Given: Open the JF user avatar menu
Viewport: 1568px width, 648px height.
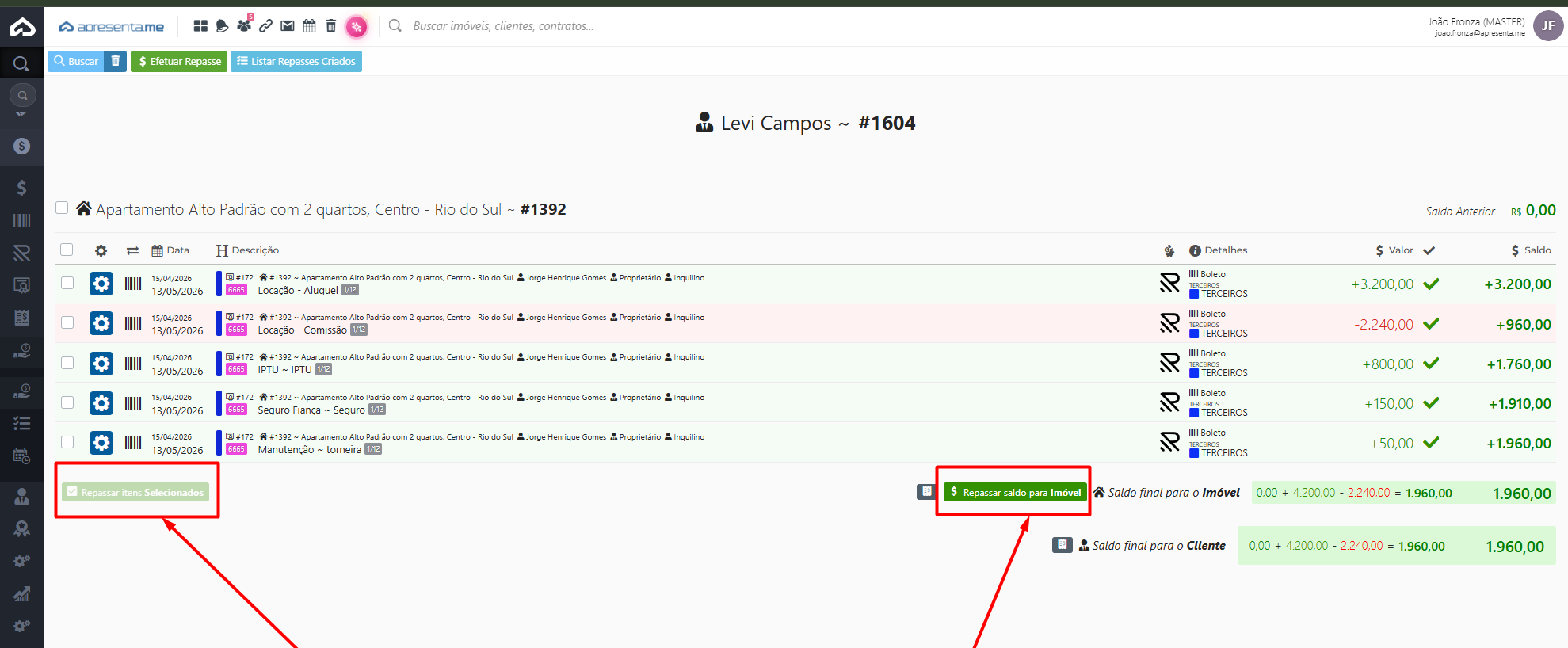Looking at the screenshot, I should tap(1548, 25).
